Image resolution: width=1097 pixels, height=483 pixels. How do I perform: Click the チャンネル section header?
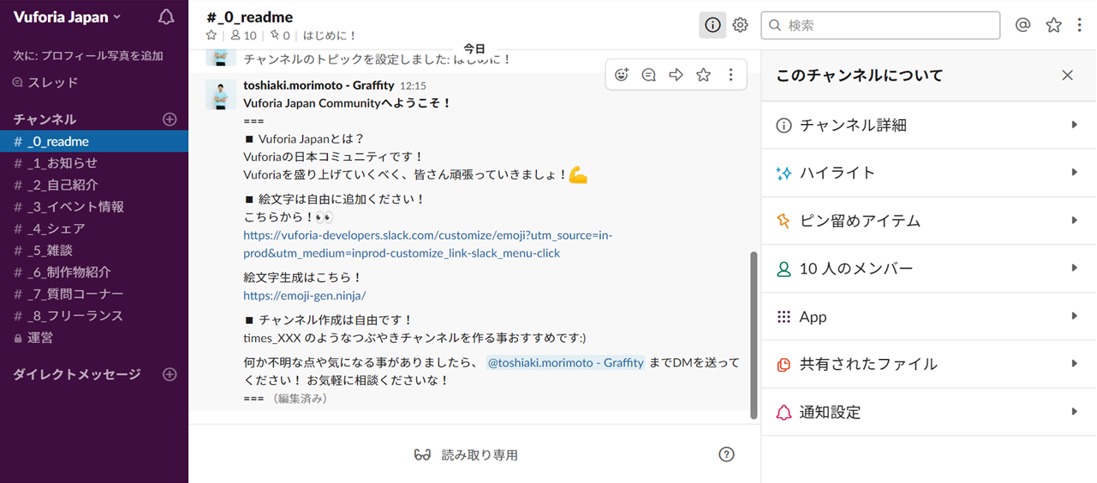[x=45, y=120]
